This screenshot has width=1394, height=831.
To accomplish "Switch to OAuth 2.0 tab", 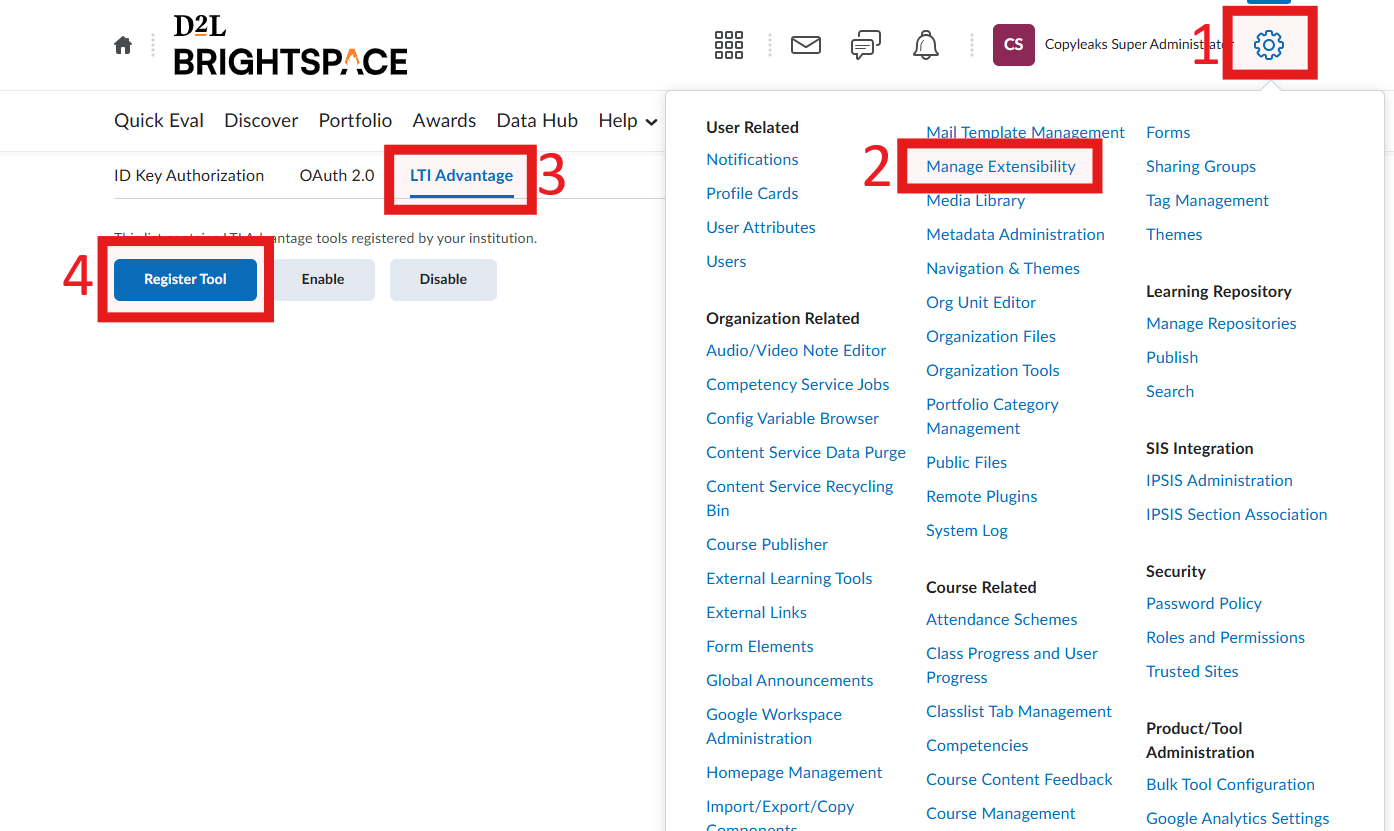I will [x=337, y=176].
